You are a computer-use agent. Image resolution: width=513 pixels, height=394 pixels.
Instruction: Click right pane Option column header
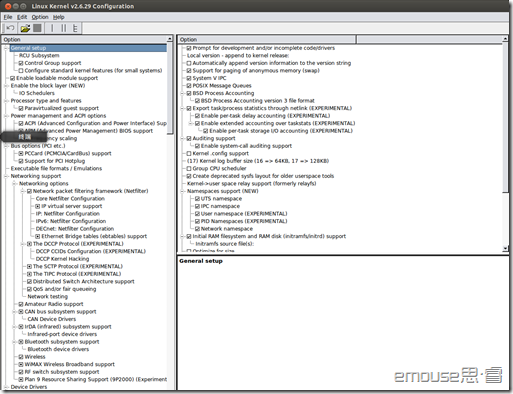pyautogui.click(x=267, y=40)
